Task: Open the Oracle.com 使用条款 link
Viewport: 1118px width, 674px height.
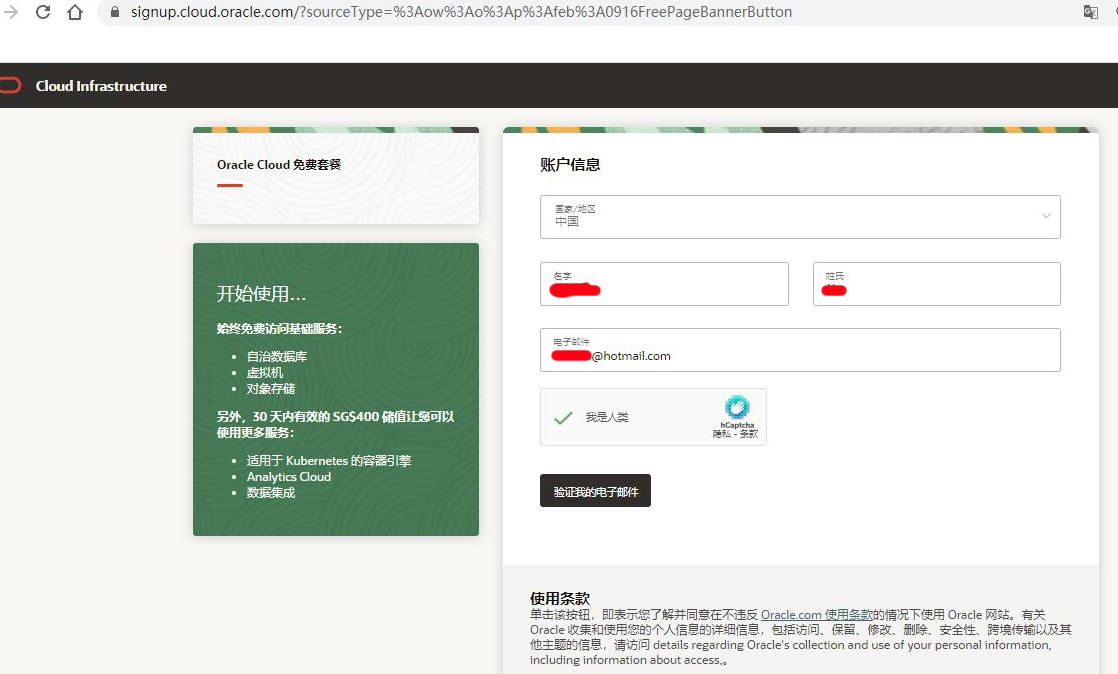Action: point(816,615)
